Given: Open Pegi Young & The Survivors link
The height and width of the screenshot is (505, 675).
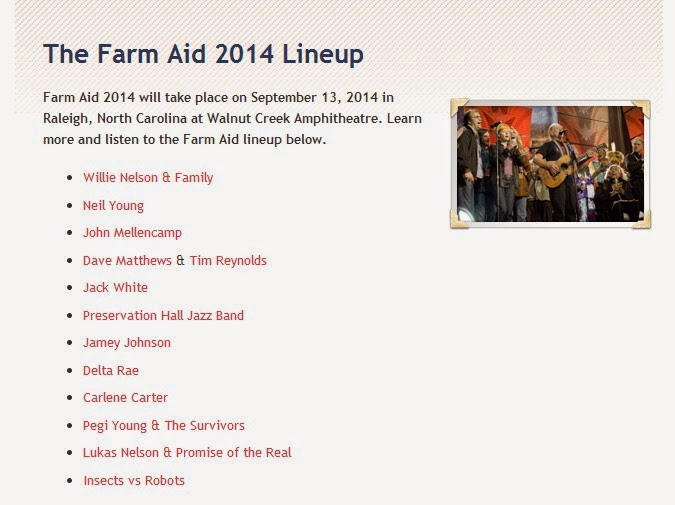Looking at the screenshot, I should click(164, 426).
